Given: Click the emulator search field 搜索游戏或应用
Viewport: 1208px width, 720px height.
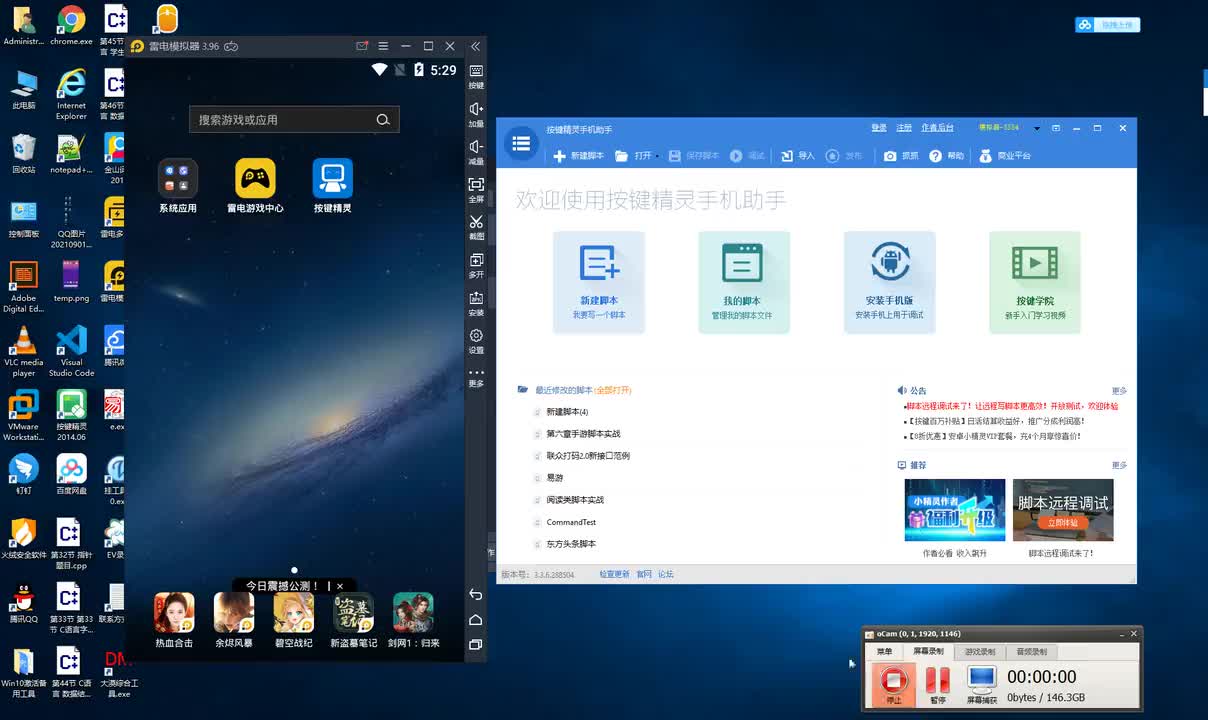Looking at the screenshot, I should pos(294,119).
